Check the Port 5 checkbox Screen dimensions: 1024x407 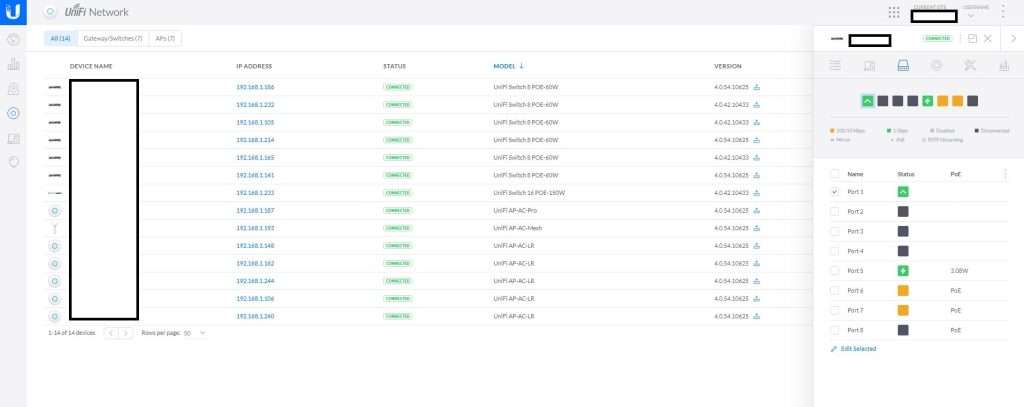pos(835,270)
